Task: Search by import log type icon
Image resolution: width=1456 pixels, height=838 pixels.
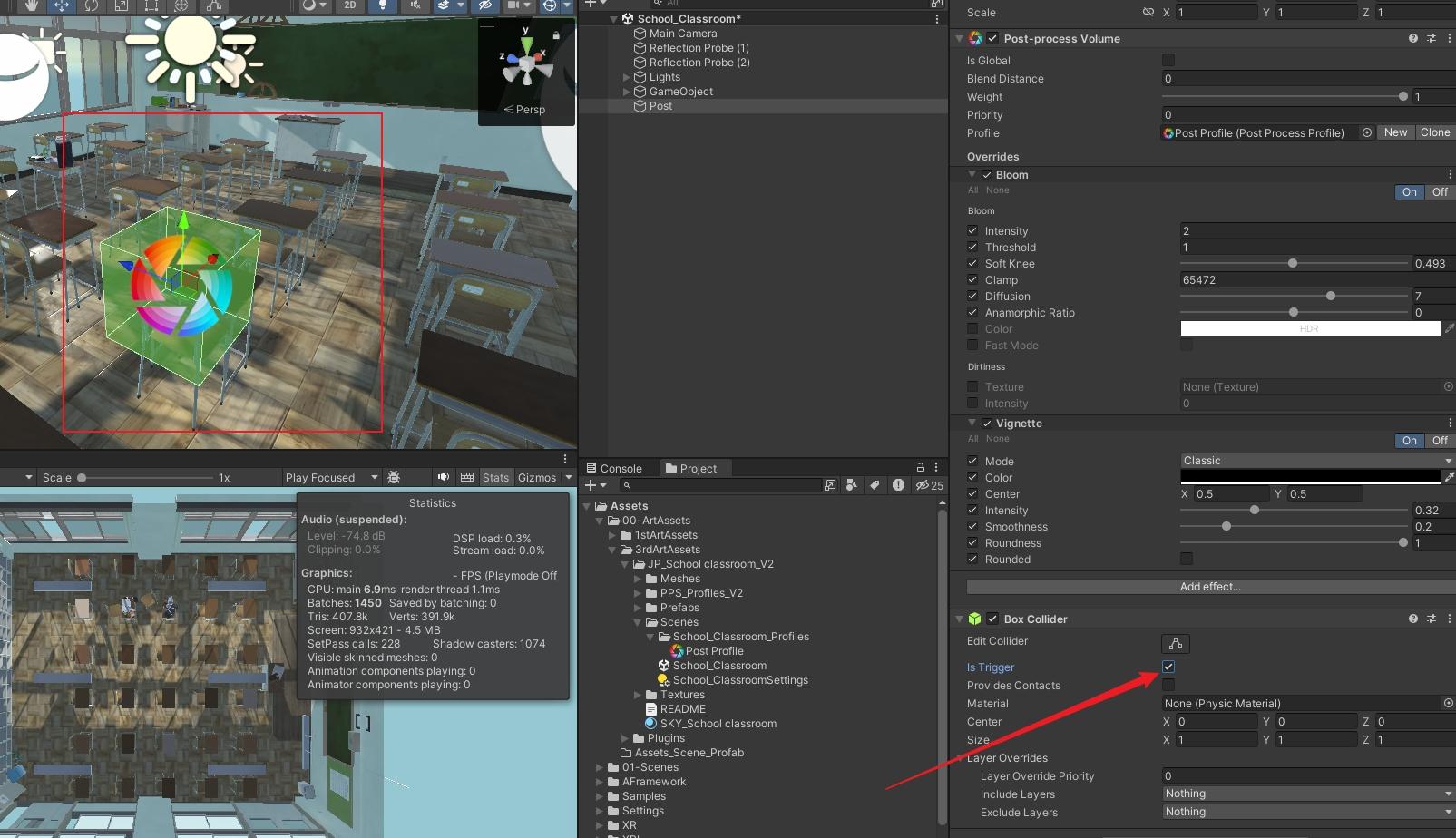Action: point(898,485)
